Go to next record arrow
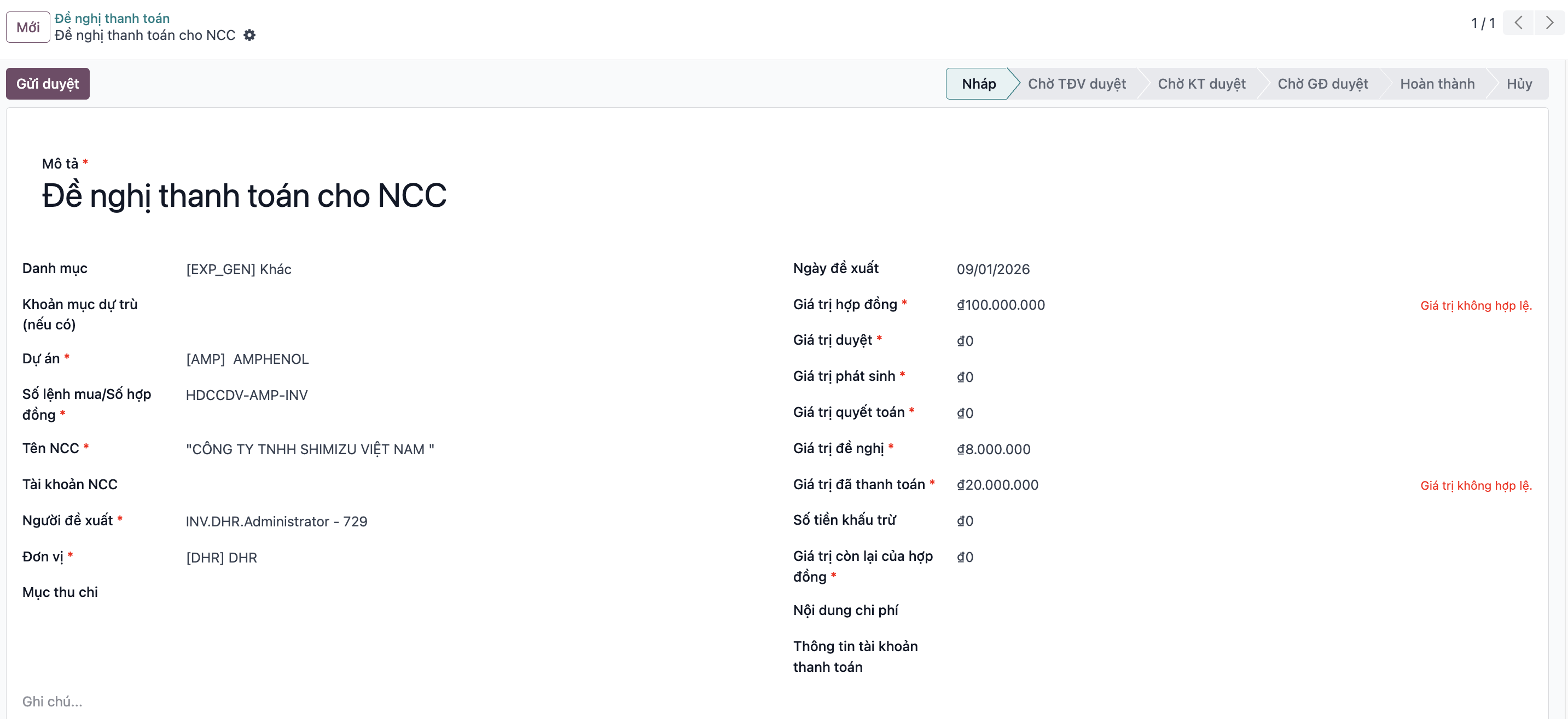Screen dimensions: 1568x719 click(1549, 23)
